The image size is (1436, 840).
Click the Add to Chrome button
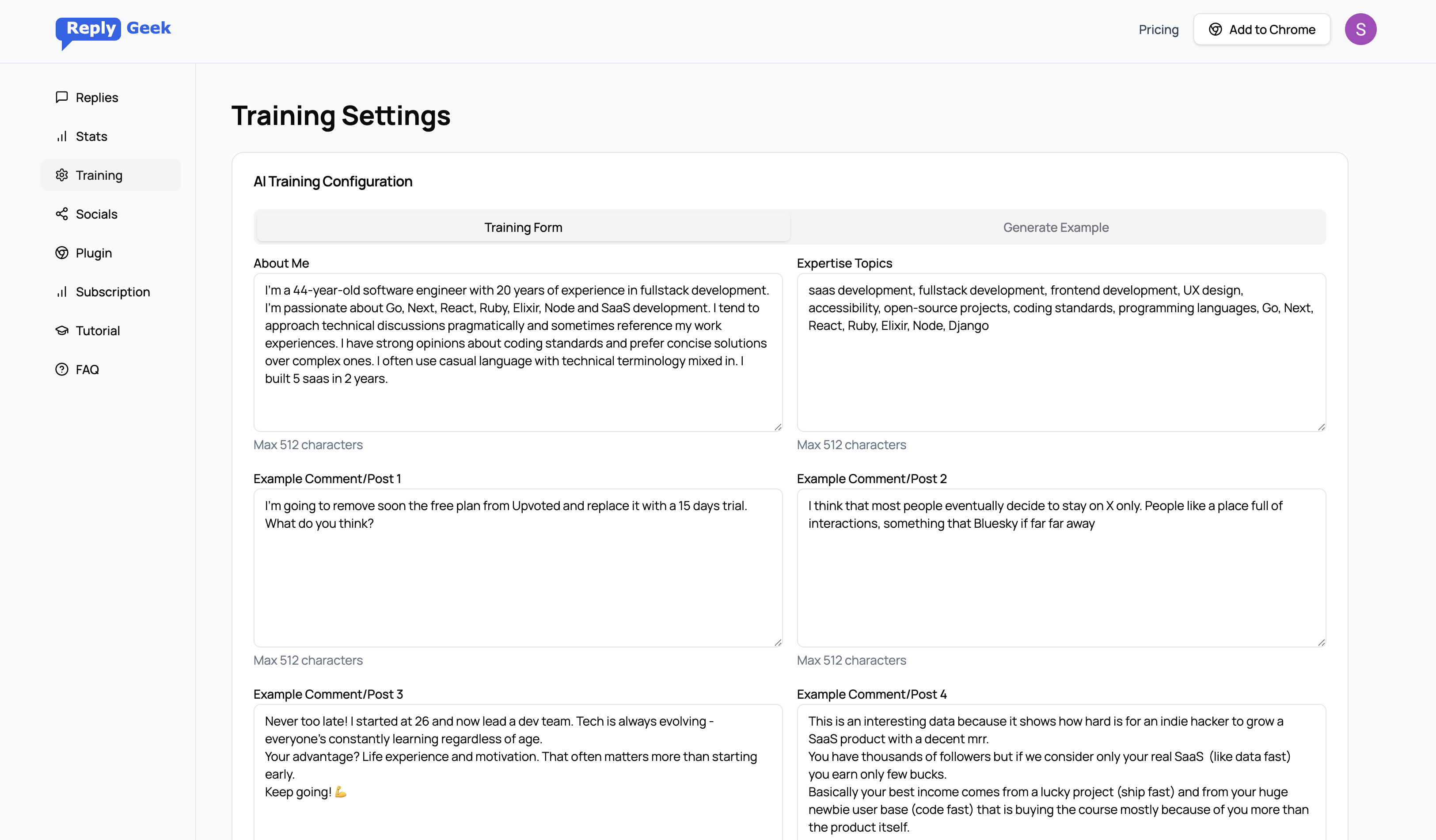point(1261,30)
